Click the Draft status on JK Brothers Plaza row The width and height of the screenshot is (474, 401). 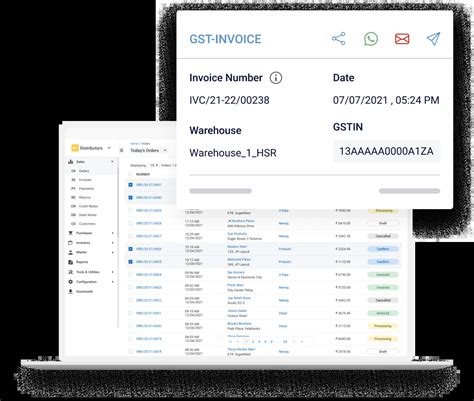tap(383, 223)
